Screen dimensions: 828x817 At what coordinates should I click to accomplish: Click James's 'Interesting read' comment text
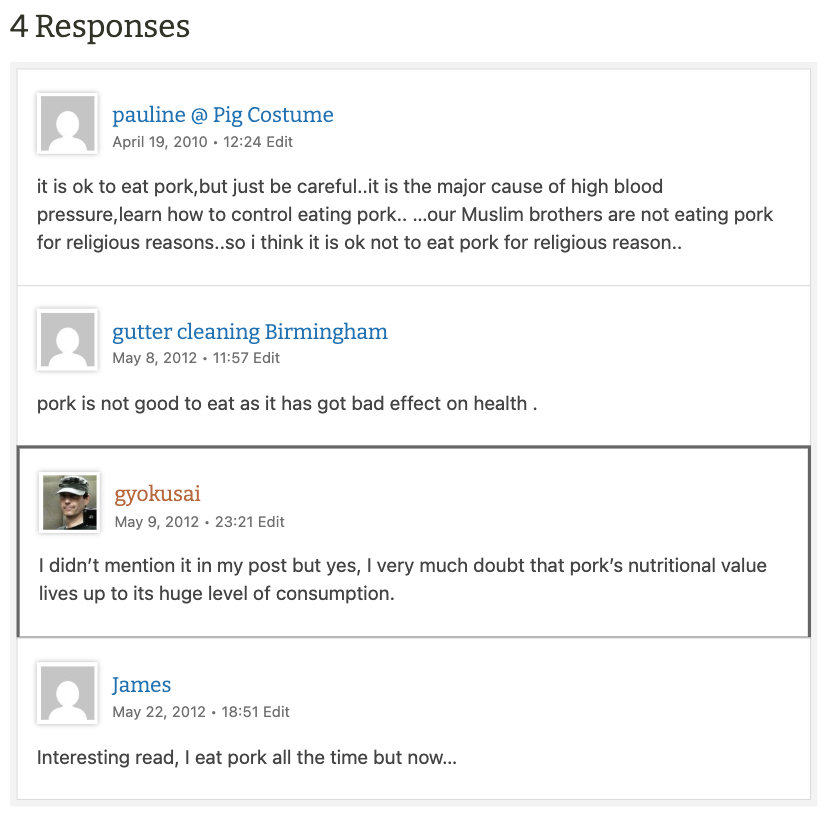246,757
